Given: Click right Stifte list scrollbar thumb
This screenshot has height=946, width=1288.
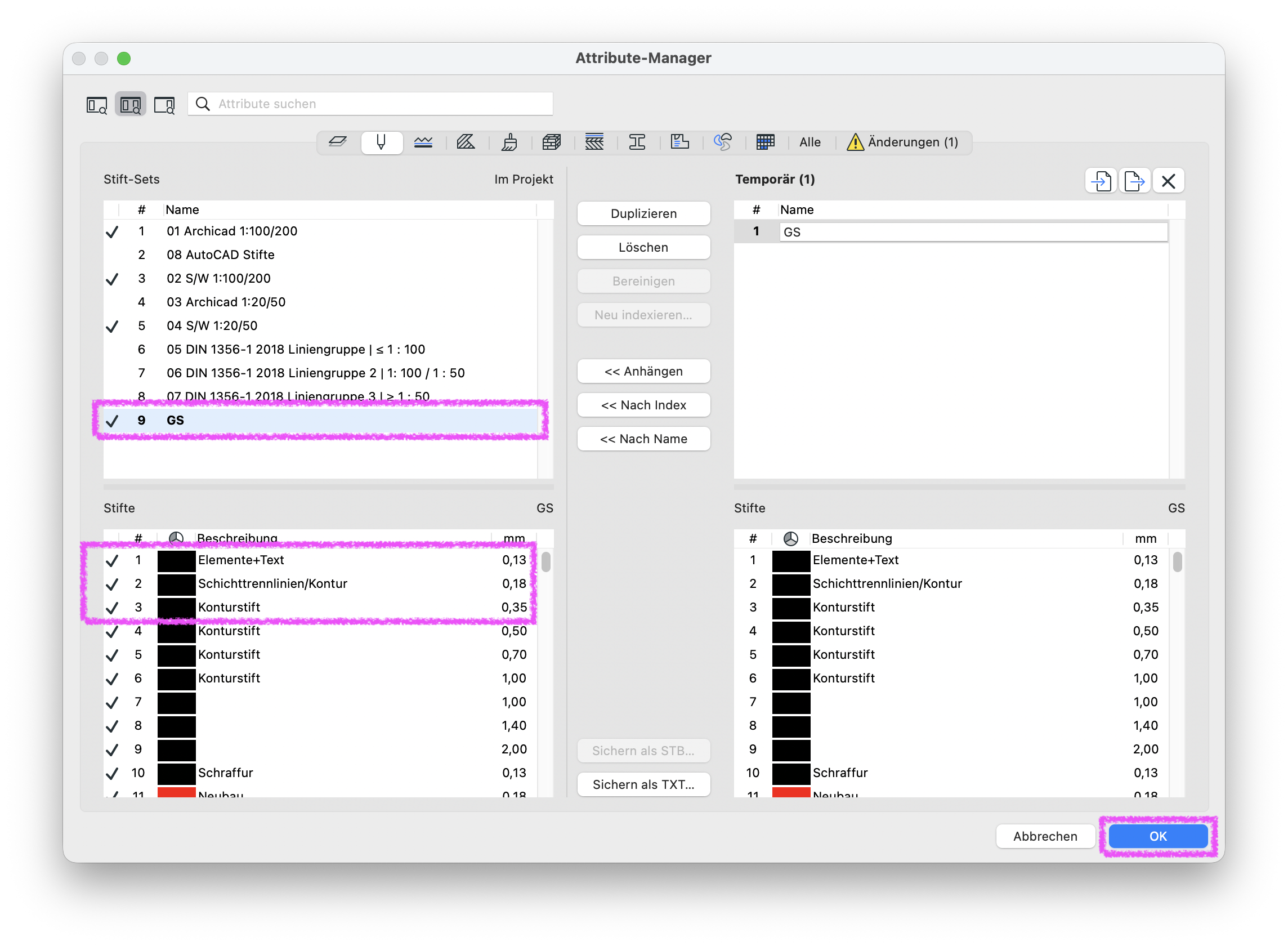Looking at the screenshot, I should point(1177,562).
